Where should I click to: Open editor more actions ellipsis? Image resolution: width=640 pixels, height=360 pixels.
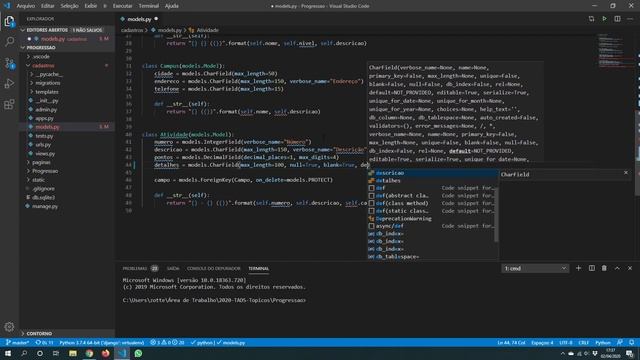click(x=630, y=19)
